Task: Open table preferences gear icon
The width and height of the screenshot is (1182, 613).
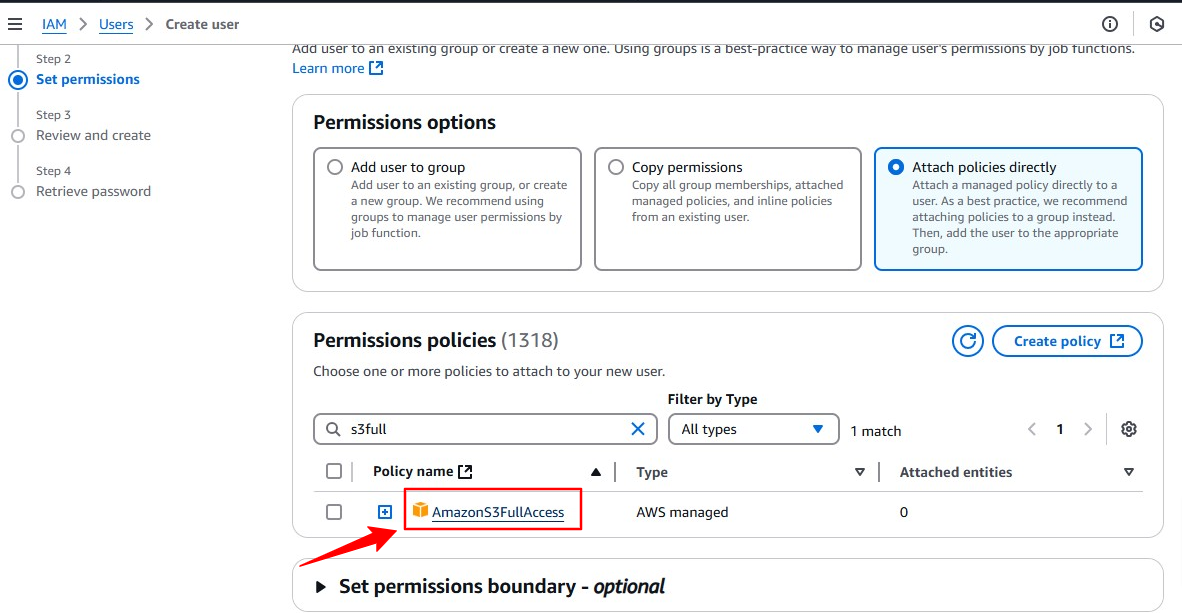Action: (1129, 429)
